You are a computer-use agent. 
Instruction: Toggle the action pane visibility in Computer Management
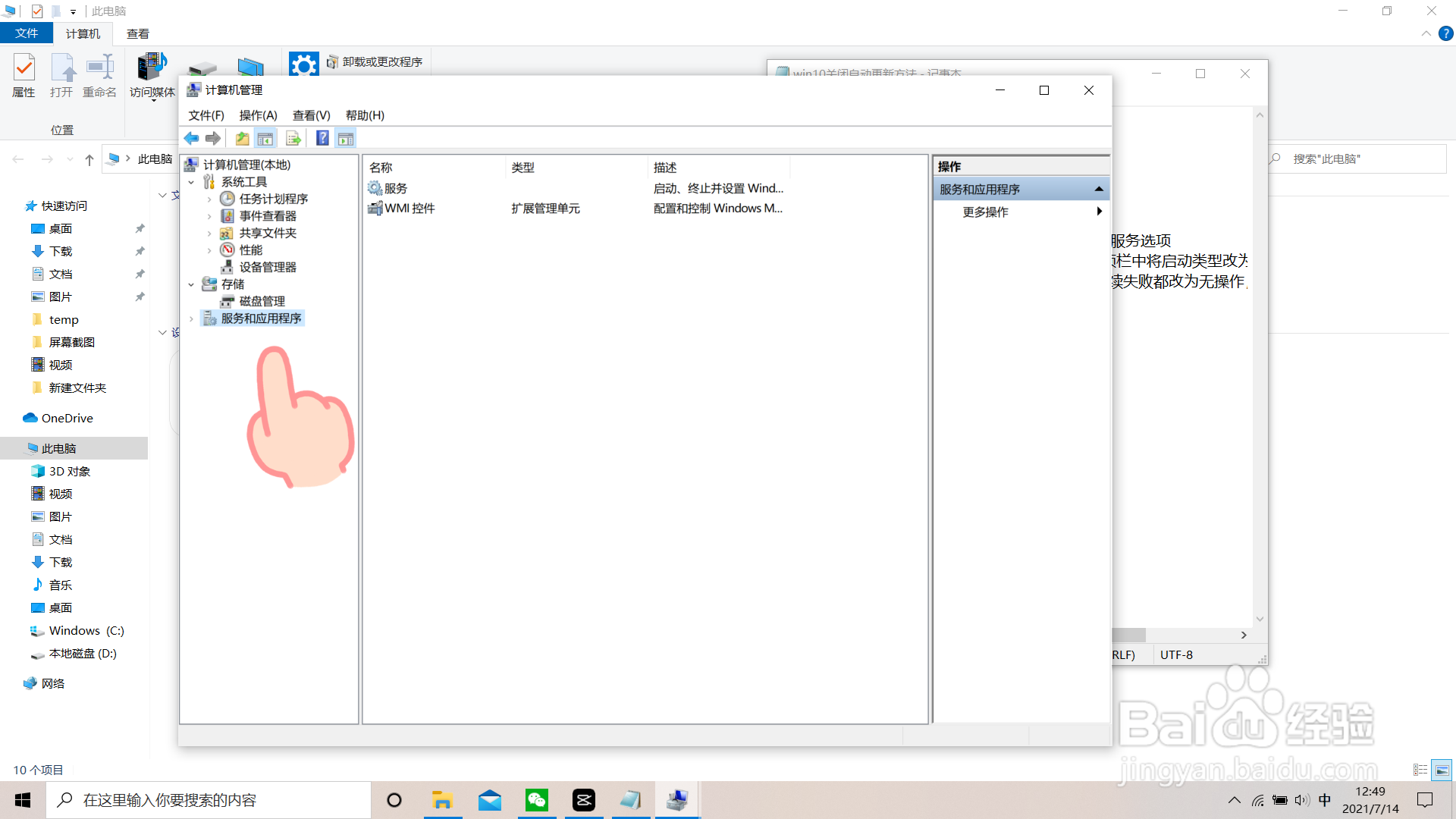coord(346,138)
